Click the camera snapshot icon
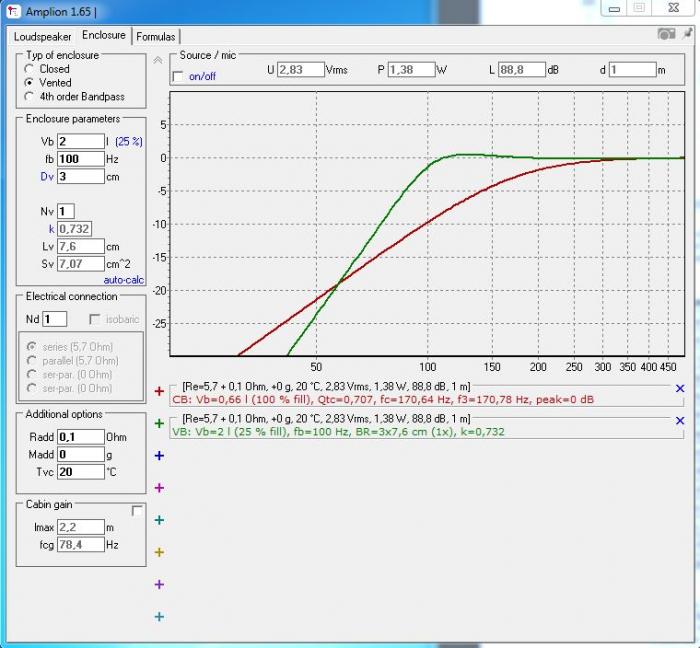The image size is (700, 648). [666, 34]
